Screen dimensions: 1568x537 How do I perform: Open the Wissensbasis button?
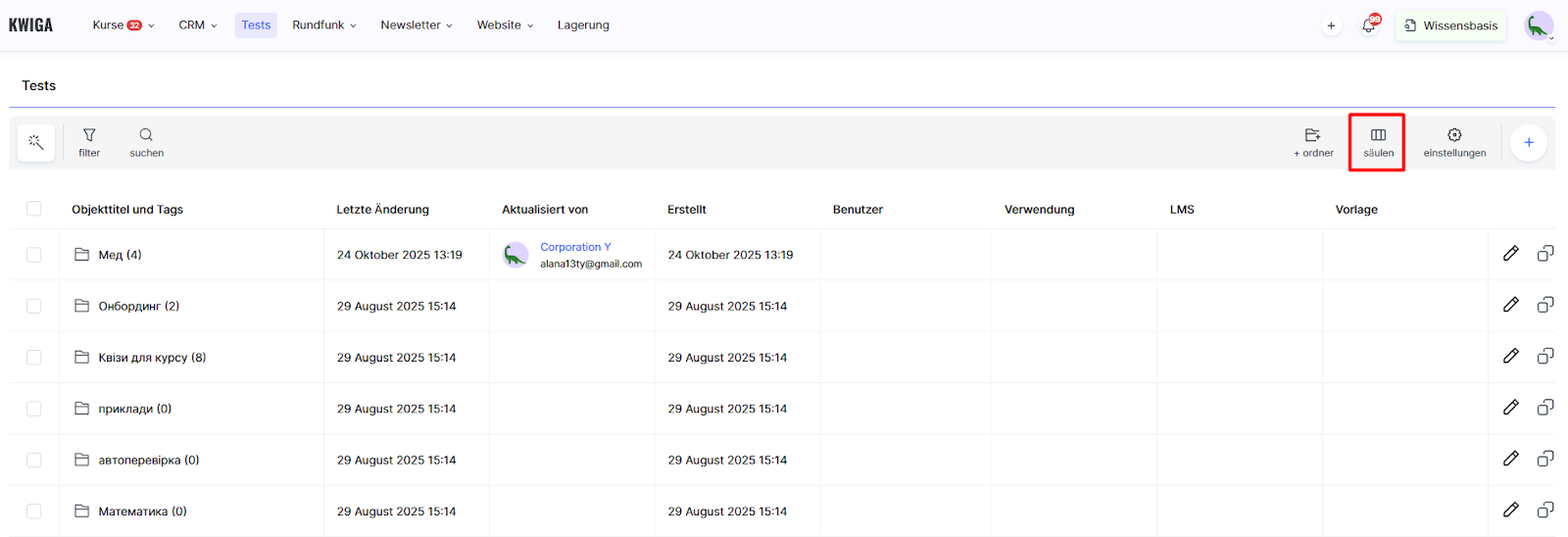coord(1450,25)
